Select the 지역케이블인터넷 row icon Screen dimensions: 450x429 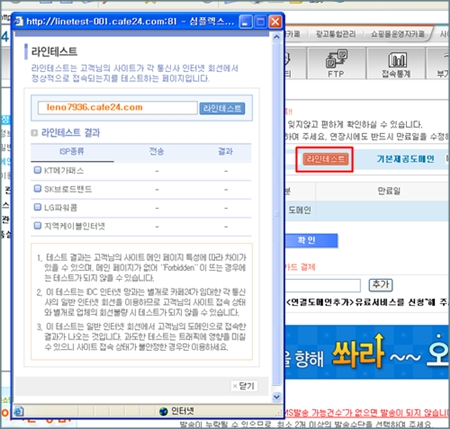pyautogui.click(x=38, y=226)
